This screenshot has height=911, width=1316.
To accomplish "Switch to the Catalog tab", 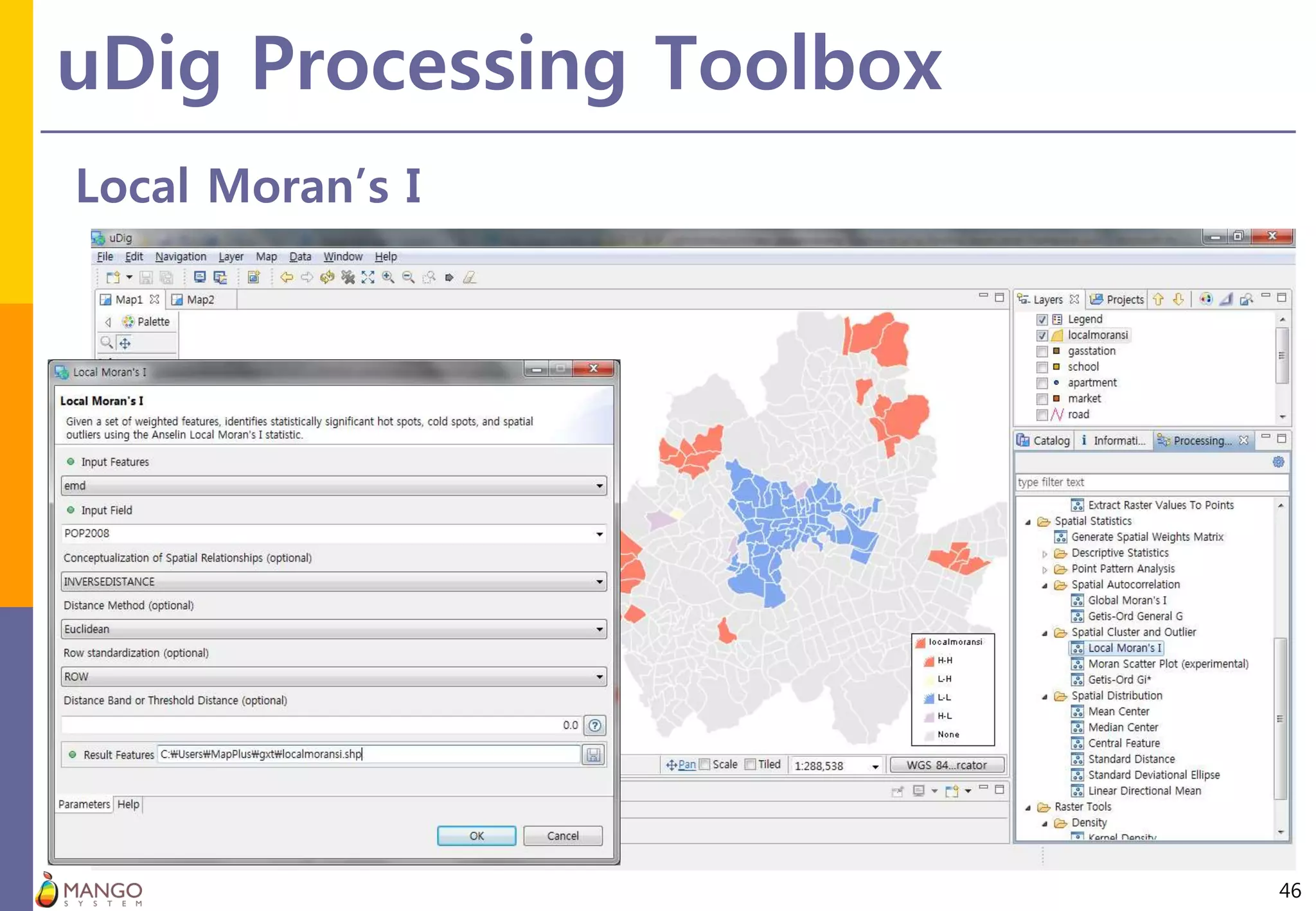I will click(x=1044, y=441).
